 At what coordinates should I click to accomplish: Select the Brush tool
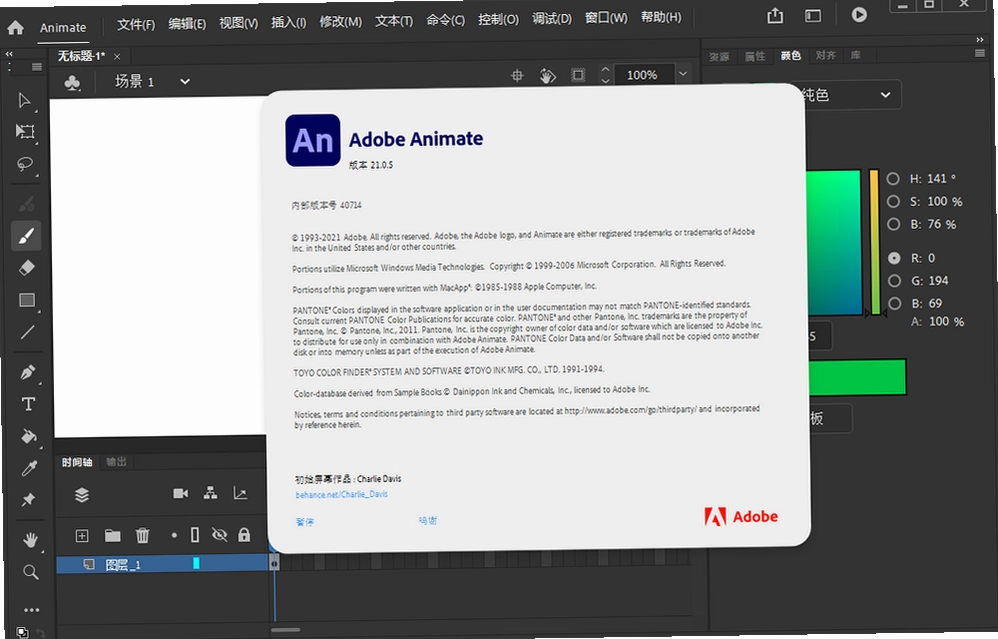[x=26, y=236]
